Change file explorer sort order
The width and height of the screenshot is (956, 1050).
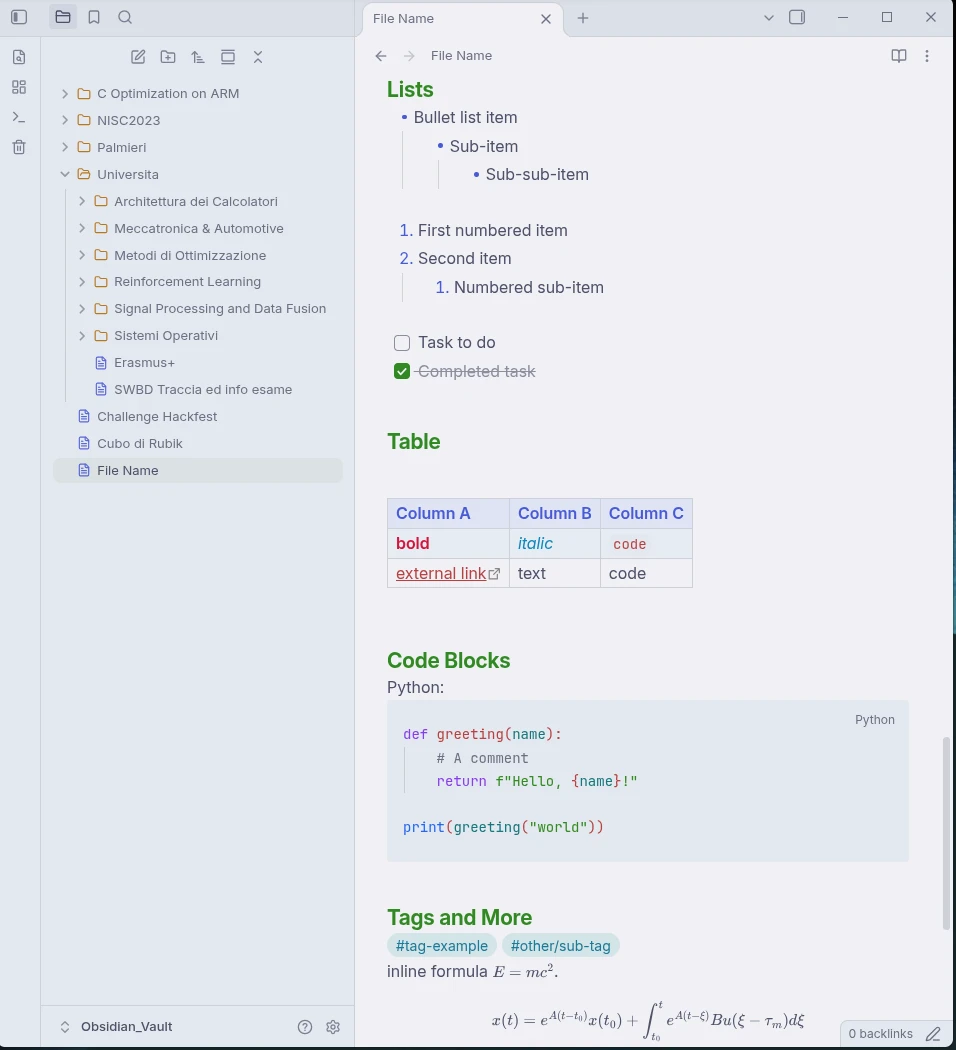click(197, 57)
